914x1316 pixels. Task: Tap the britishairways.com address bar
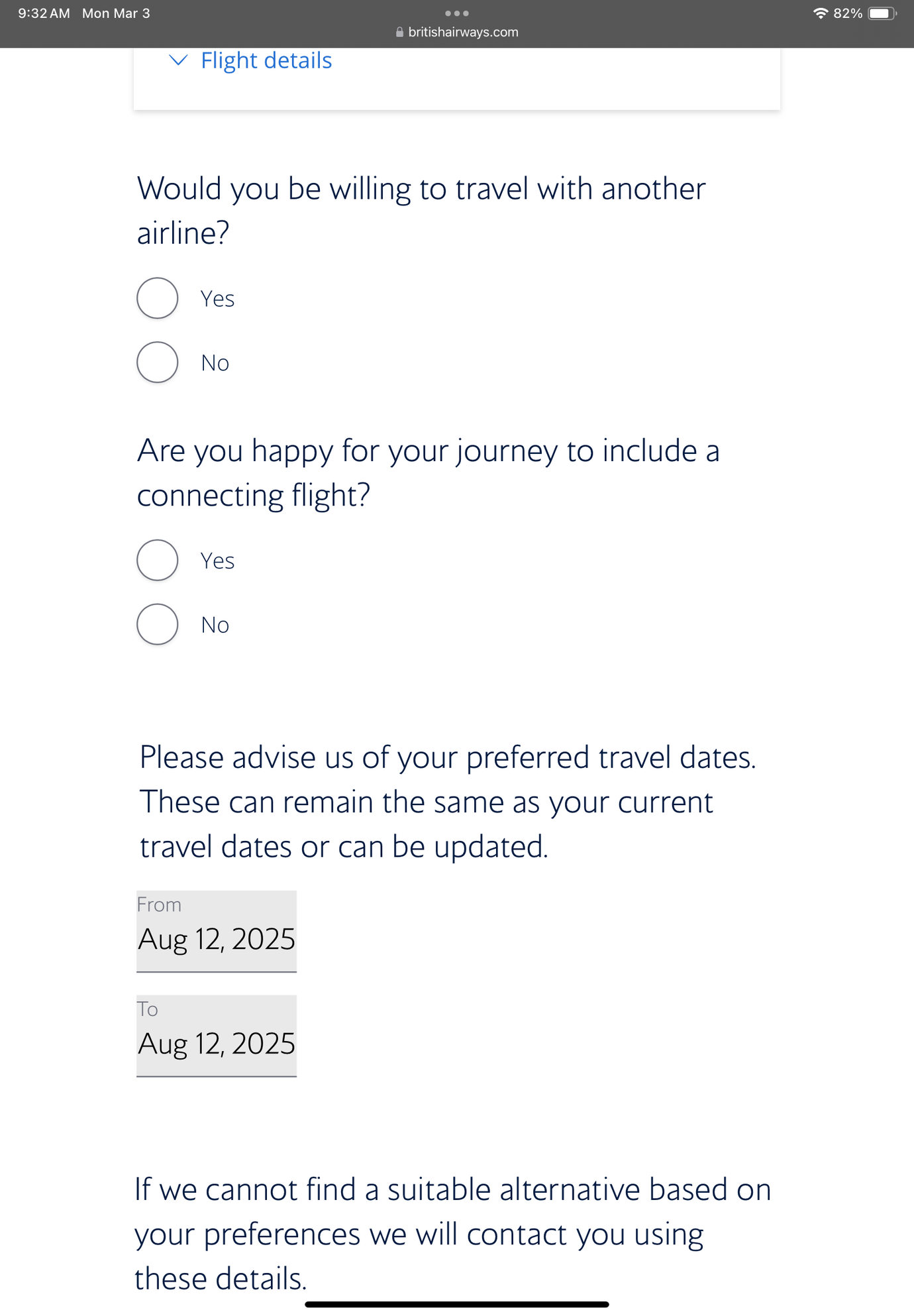click(457, 32)
